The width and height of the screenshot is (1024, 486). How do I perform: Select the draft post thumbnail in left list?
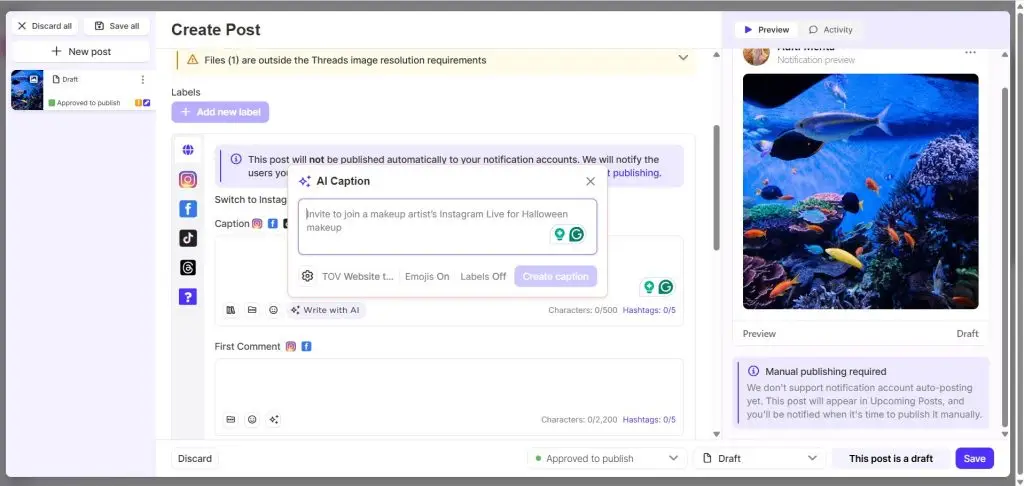27,90
